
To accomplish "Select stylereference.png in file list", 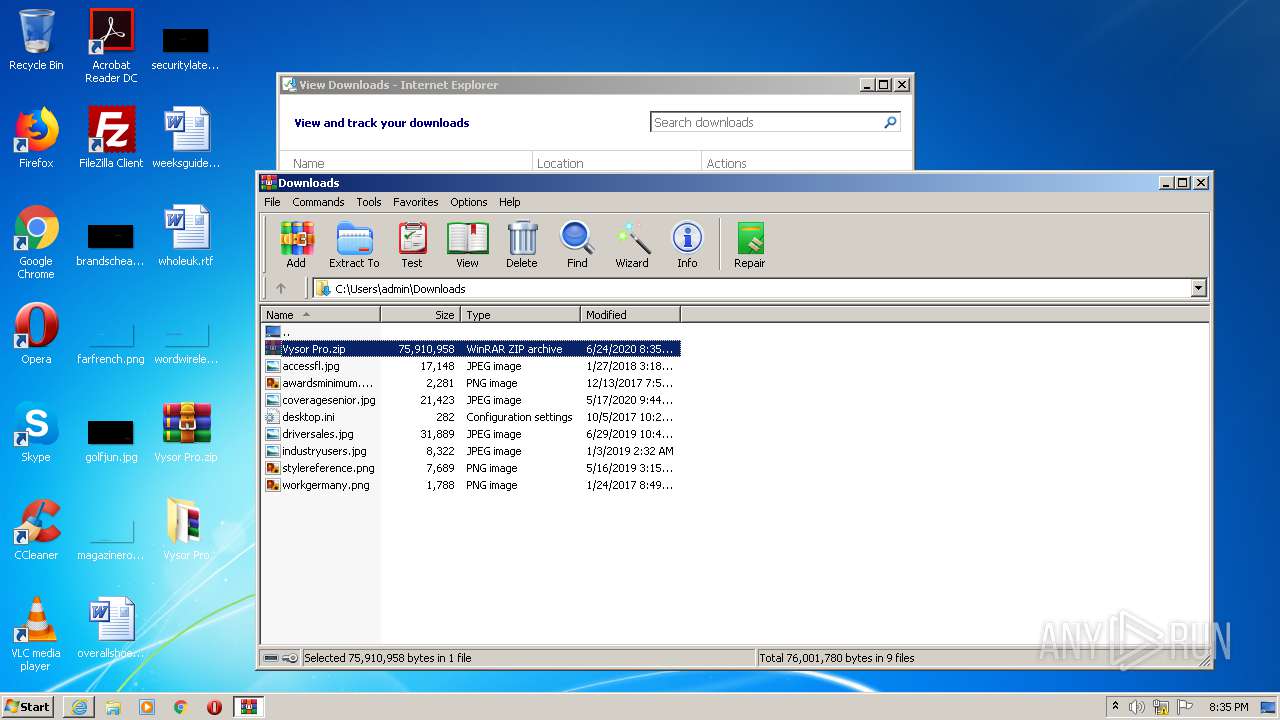I will (471, 468).
